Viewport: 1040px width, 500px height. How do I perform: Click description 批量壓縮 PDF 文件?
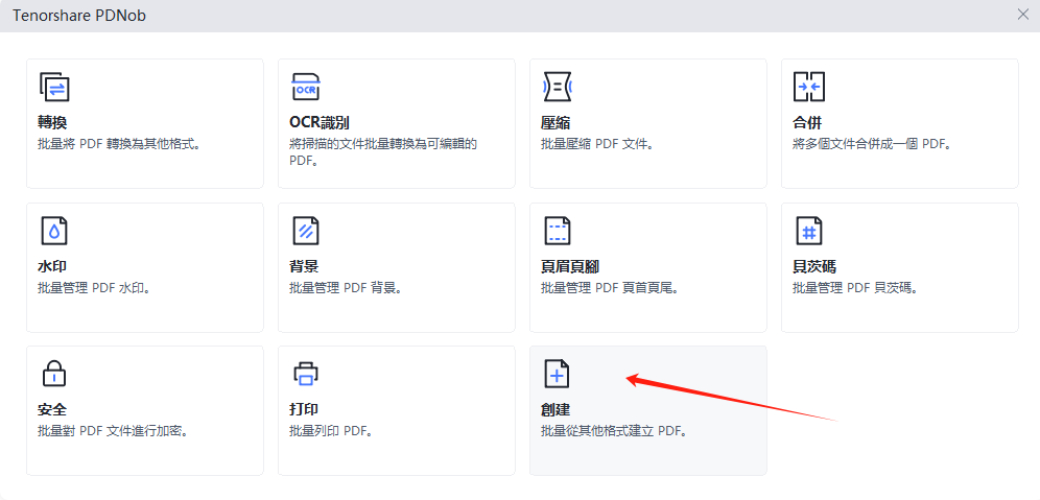(598, 144)
